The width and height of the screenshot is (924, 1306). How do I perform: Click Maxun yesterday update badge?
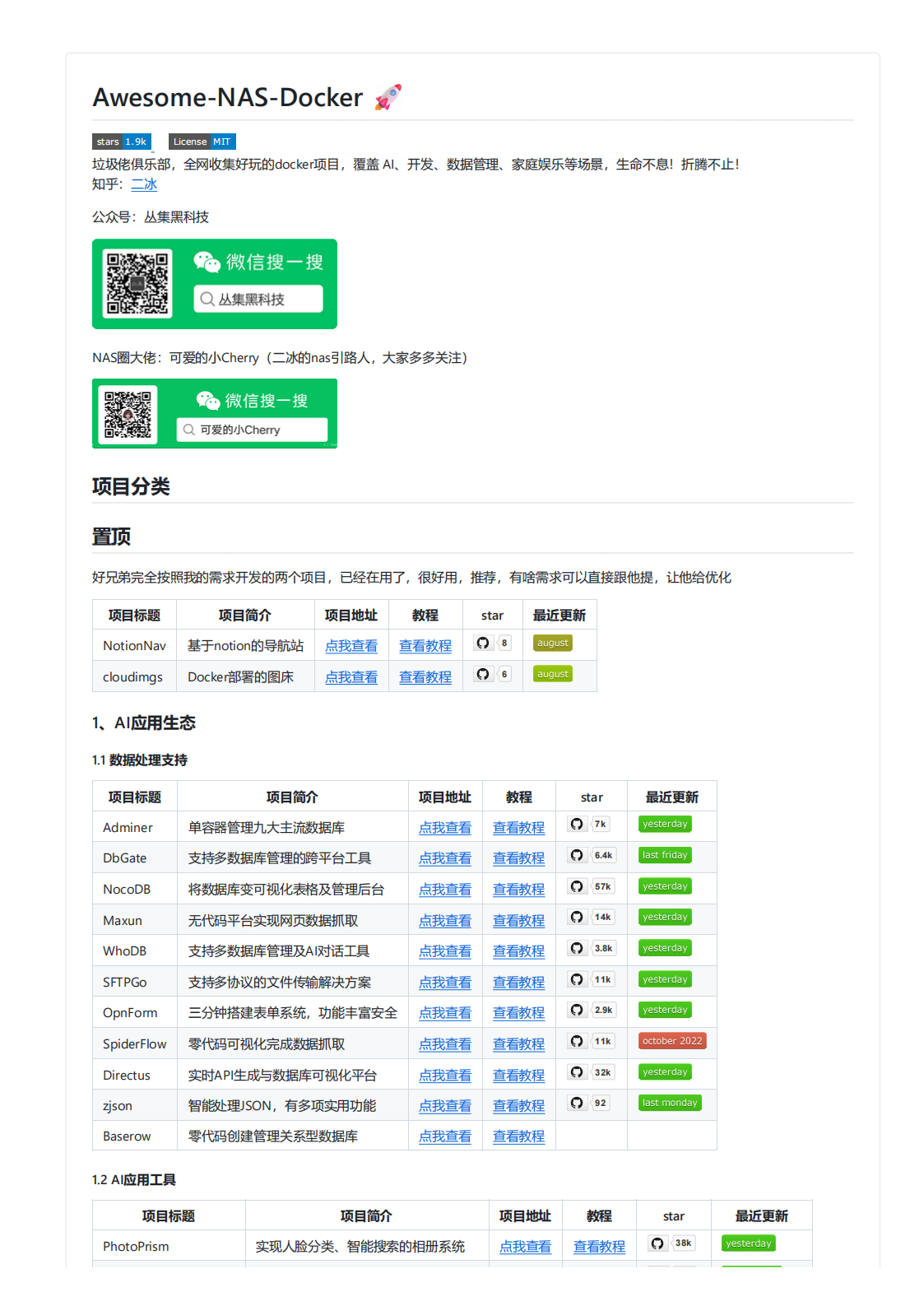[x=665, y=917]
